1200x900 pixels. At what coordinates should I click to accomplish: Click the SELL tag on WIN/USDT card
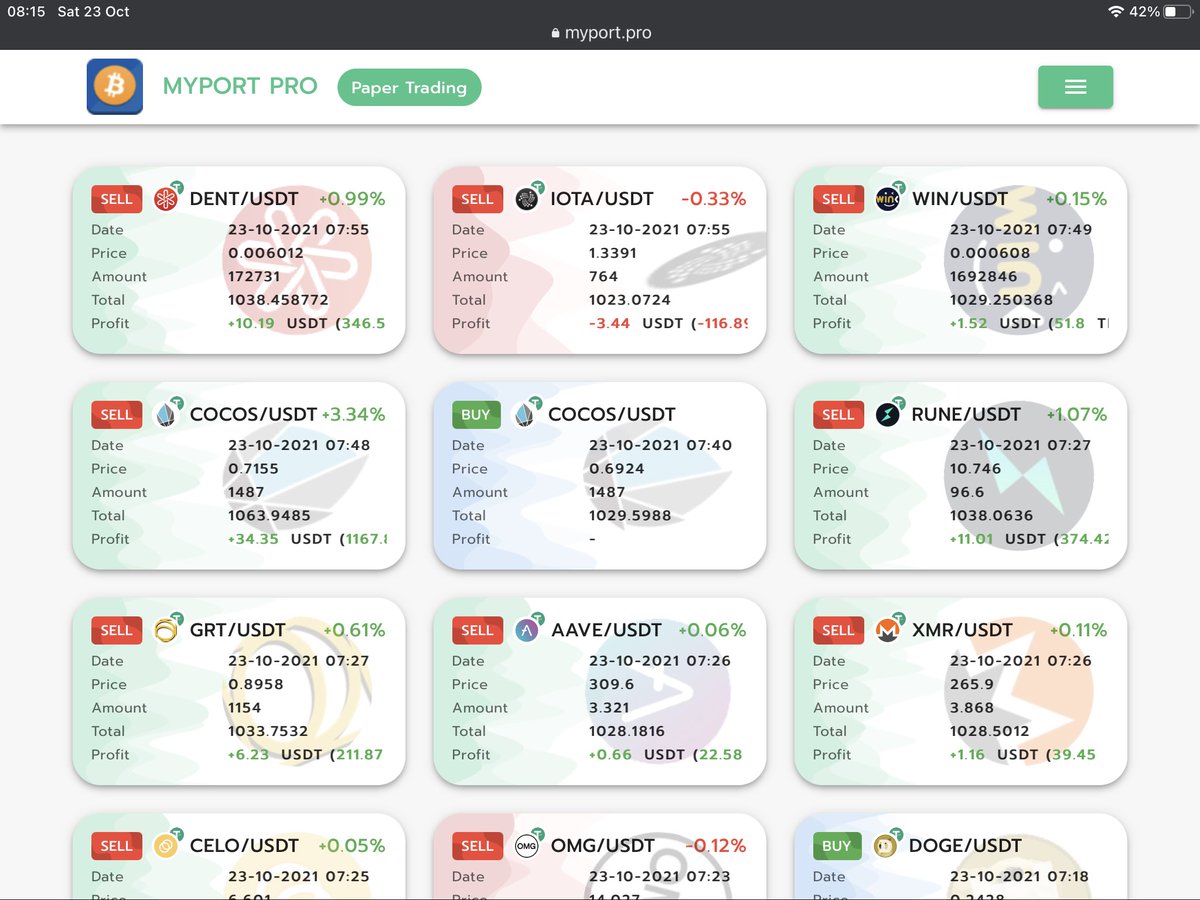(x=838, y=199)
